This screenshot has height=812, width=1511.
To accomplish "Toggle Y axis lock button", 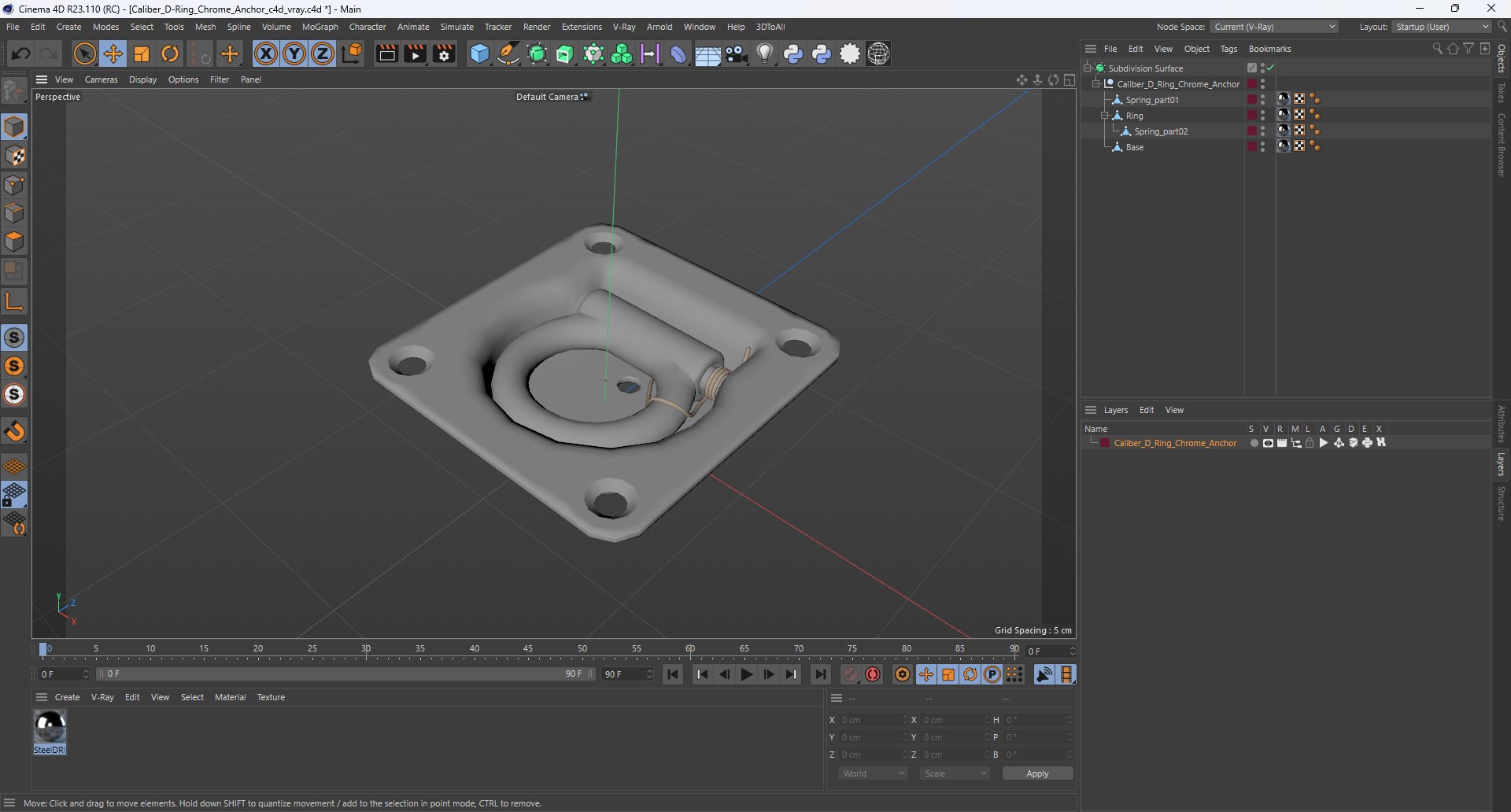I will click(x=294, y=54).
